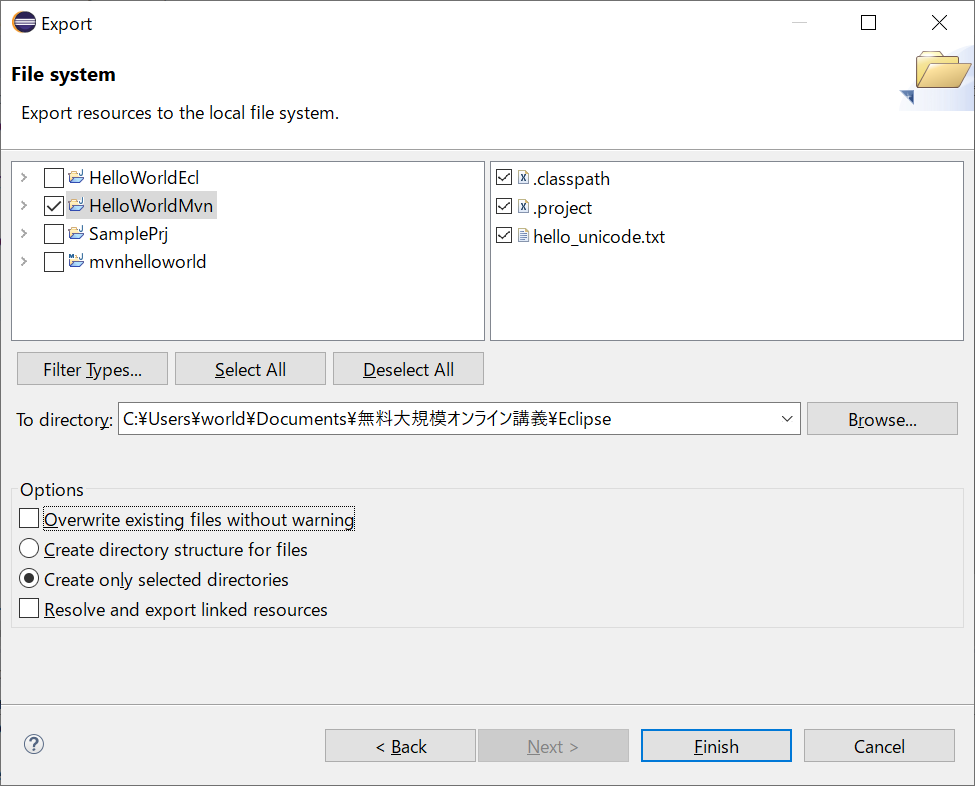This screenshot has width=975, height=786.
Task: Select Create only selected directories option
Action: coord(29,578)
